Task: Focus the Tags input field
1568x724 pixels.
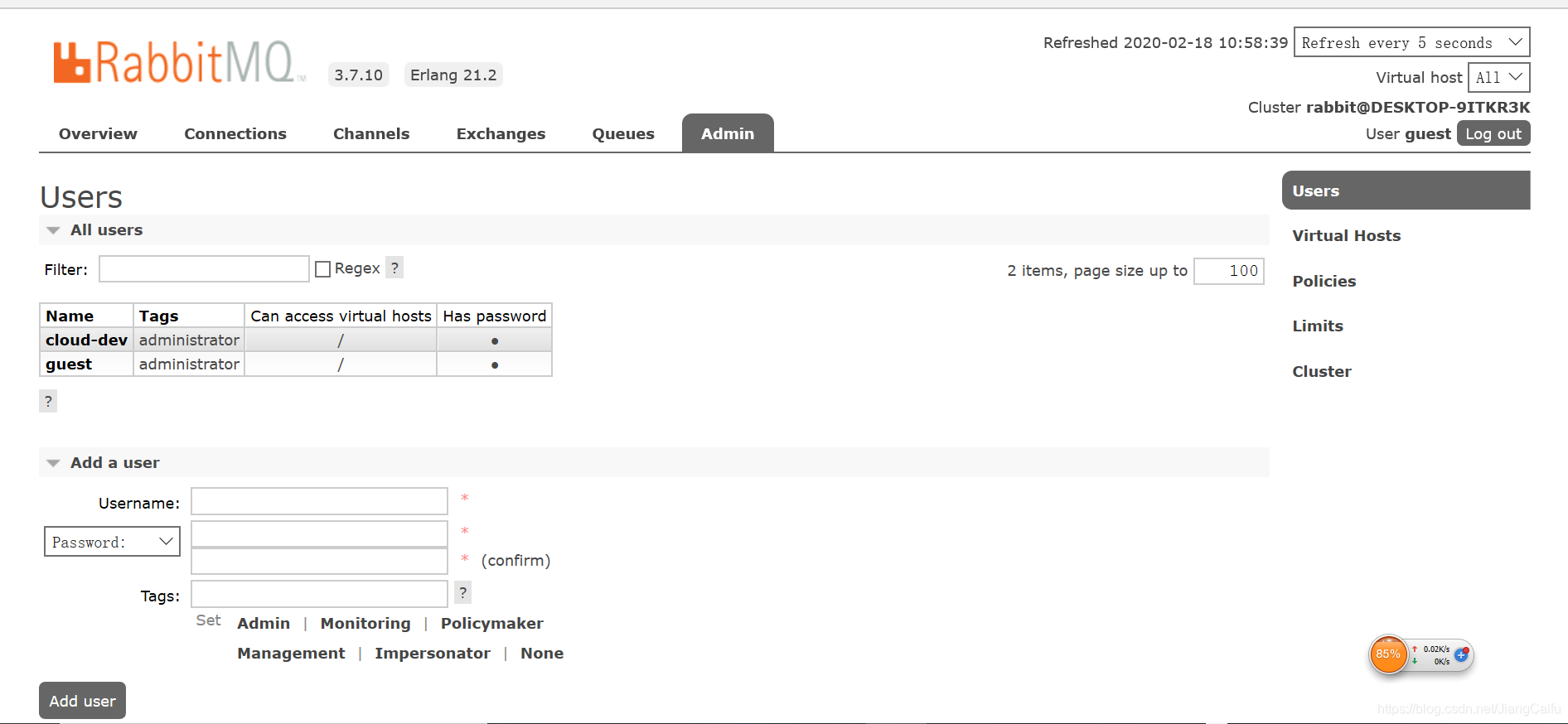Action: [x=319, y=594]
